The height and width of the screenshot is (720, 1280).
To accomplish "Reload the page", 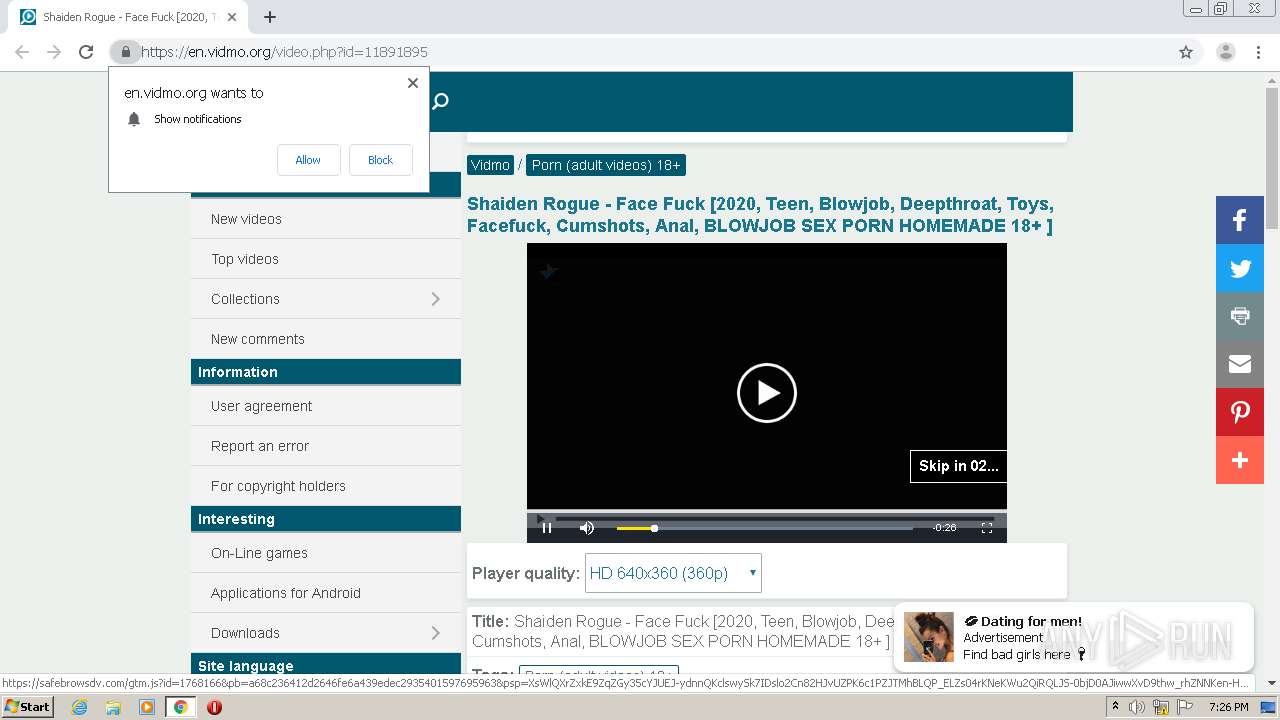I will (86, 52).
